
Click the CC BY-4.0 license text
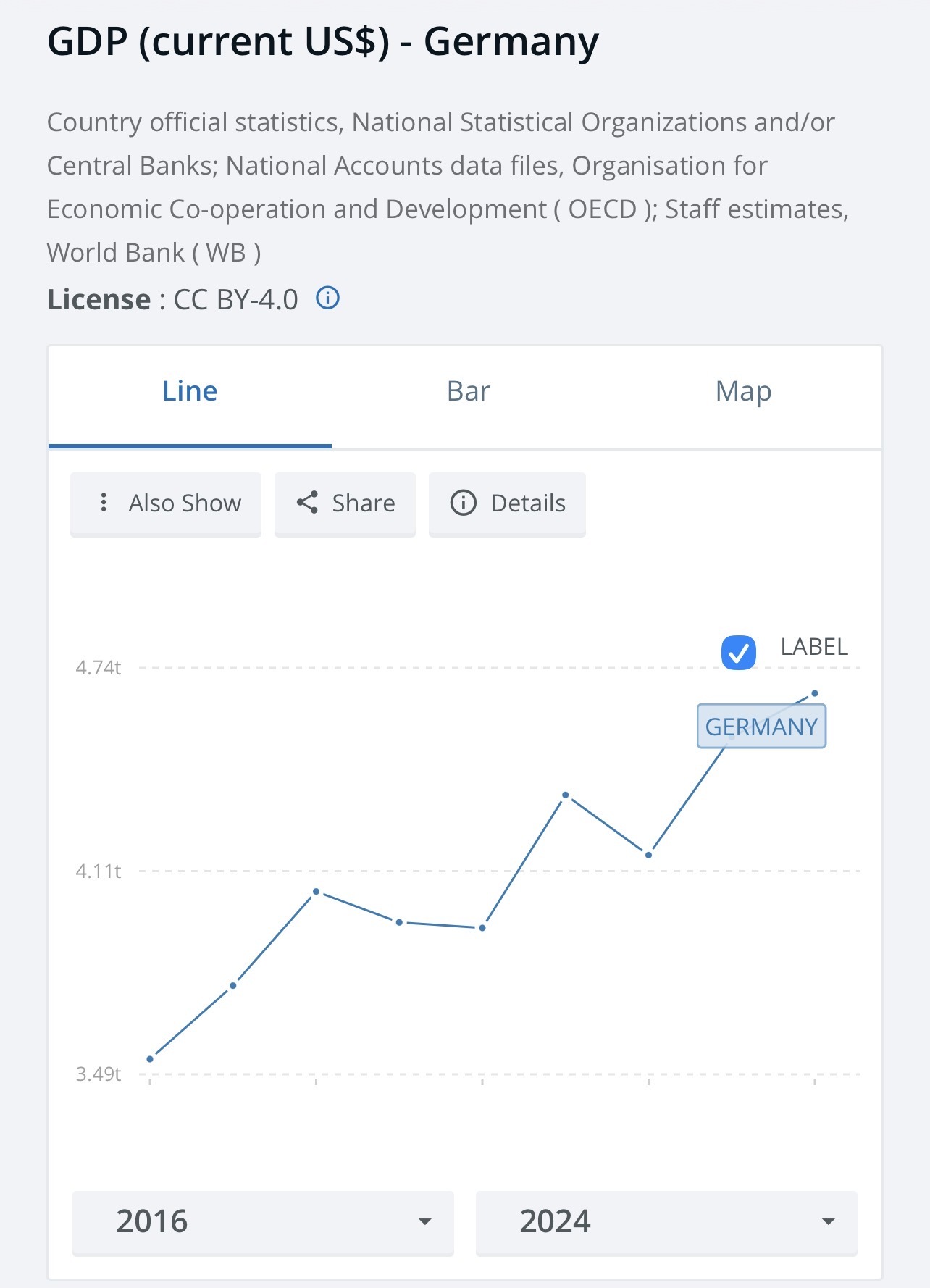click(235, 299)
